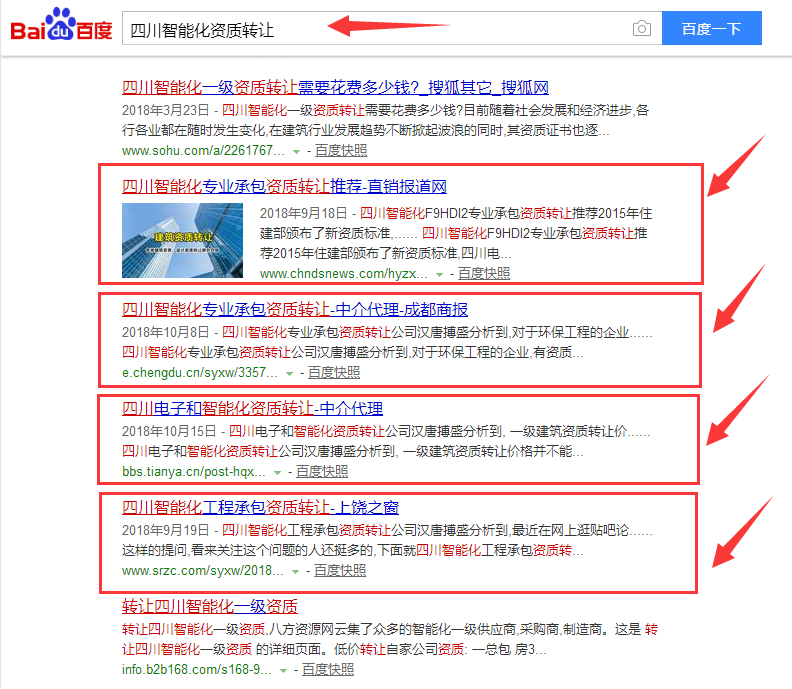
Task: Open 百度快照 for the bbs.tianya.cn result
Action: (322, 472)
